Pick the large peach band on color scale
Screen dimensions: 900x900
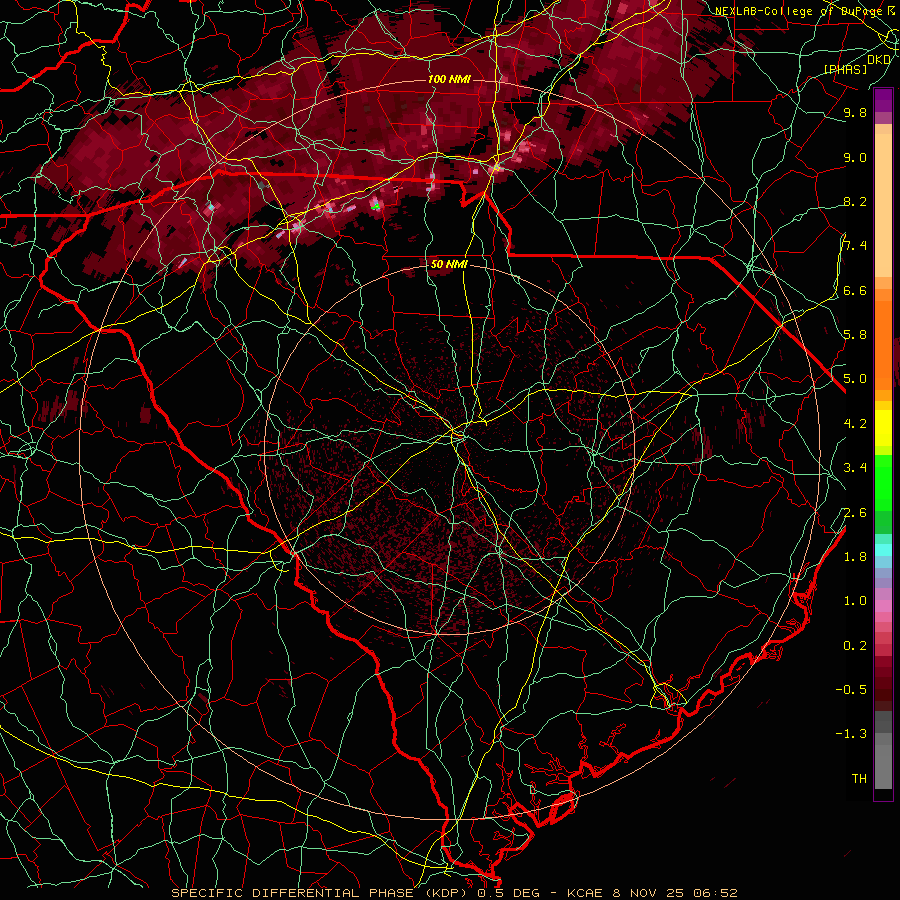tap(883, 207)
